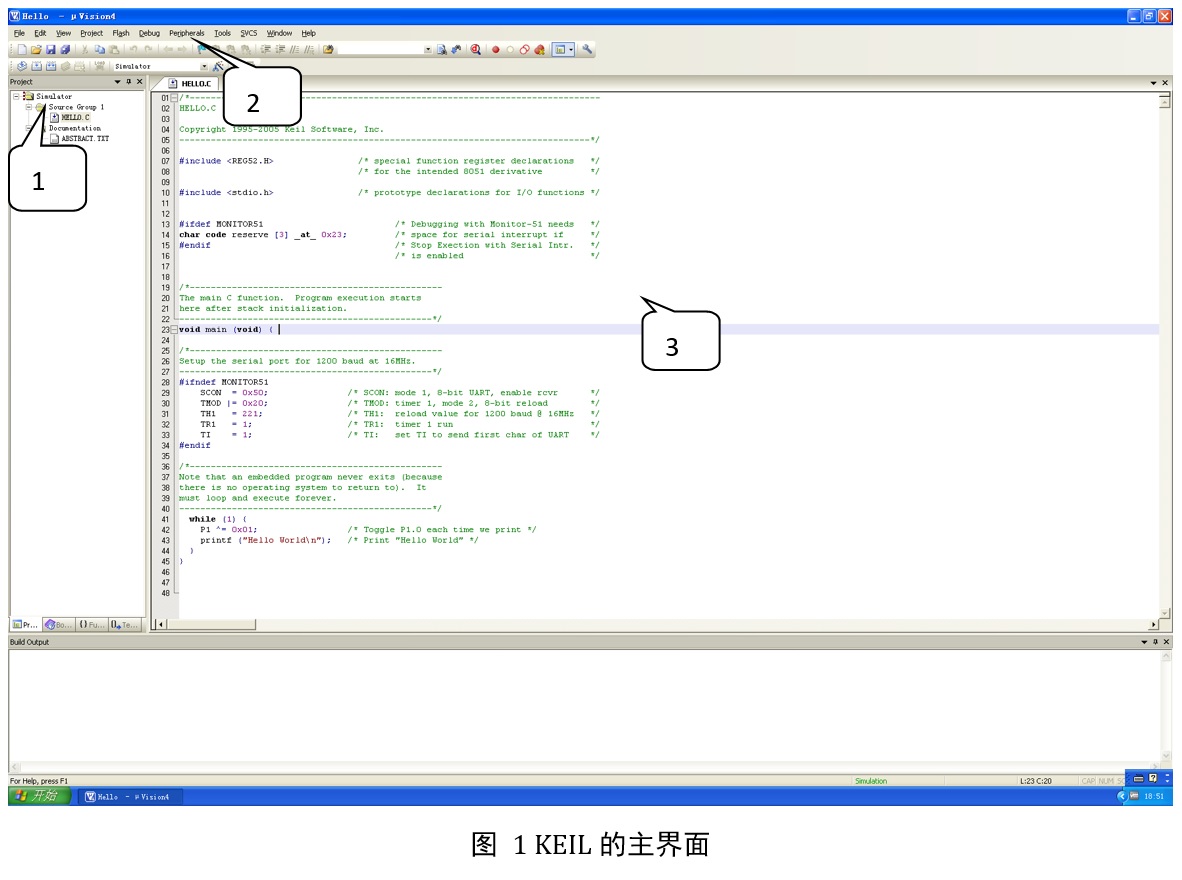1182x880 pixels.
Task: Navigate forward with the right arrow icon
Action: [182, 50]
